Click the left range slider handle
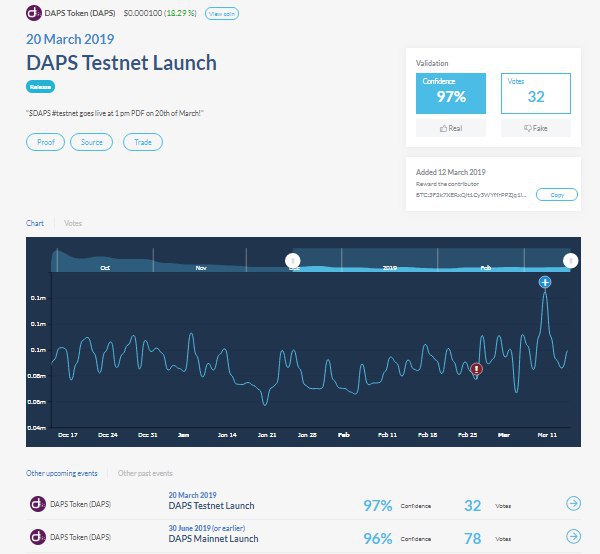This screenshot has width=600, height=554. pos(293,261)
